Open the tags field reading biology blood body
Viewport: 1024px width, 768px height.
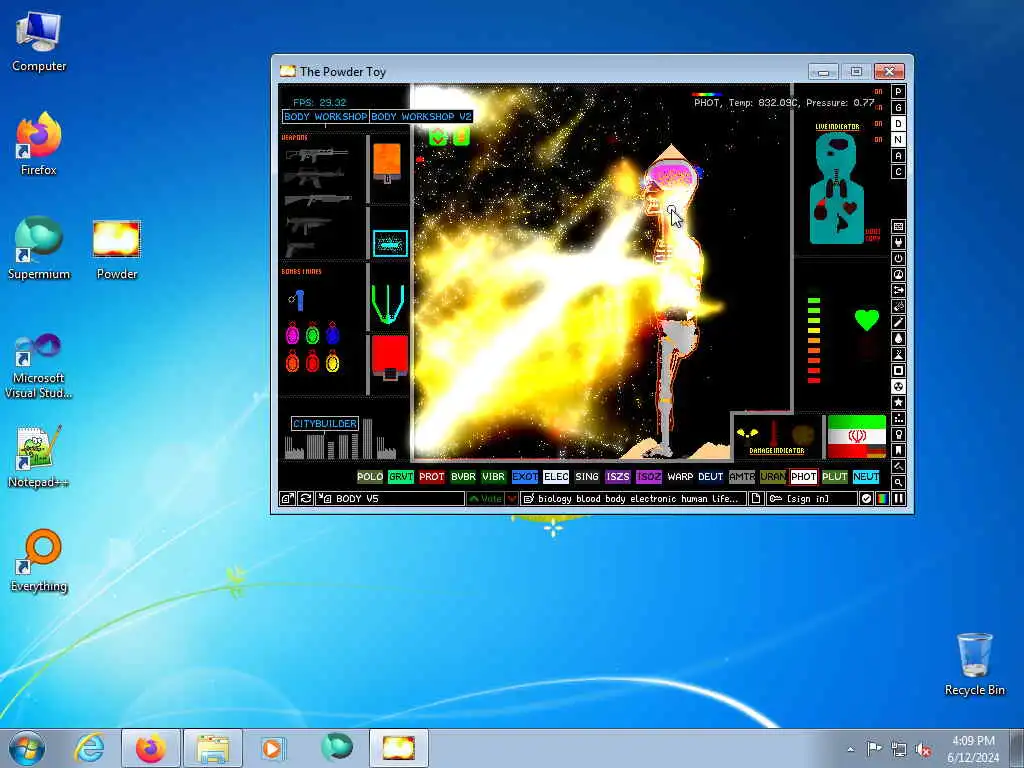633,498
